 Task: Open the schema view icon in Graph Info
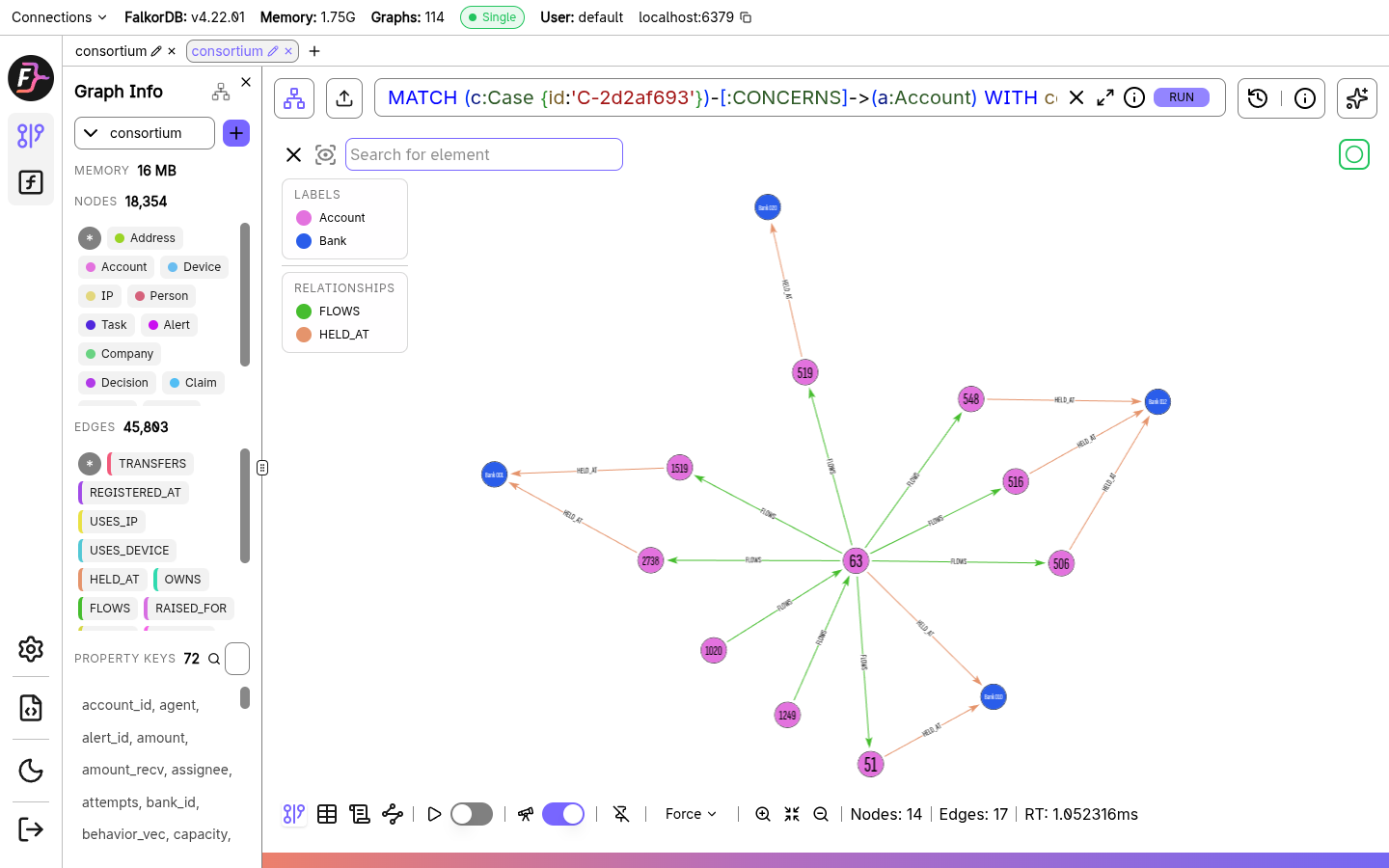click(x=221, y=92)
